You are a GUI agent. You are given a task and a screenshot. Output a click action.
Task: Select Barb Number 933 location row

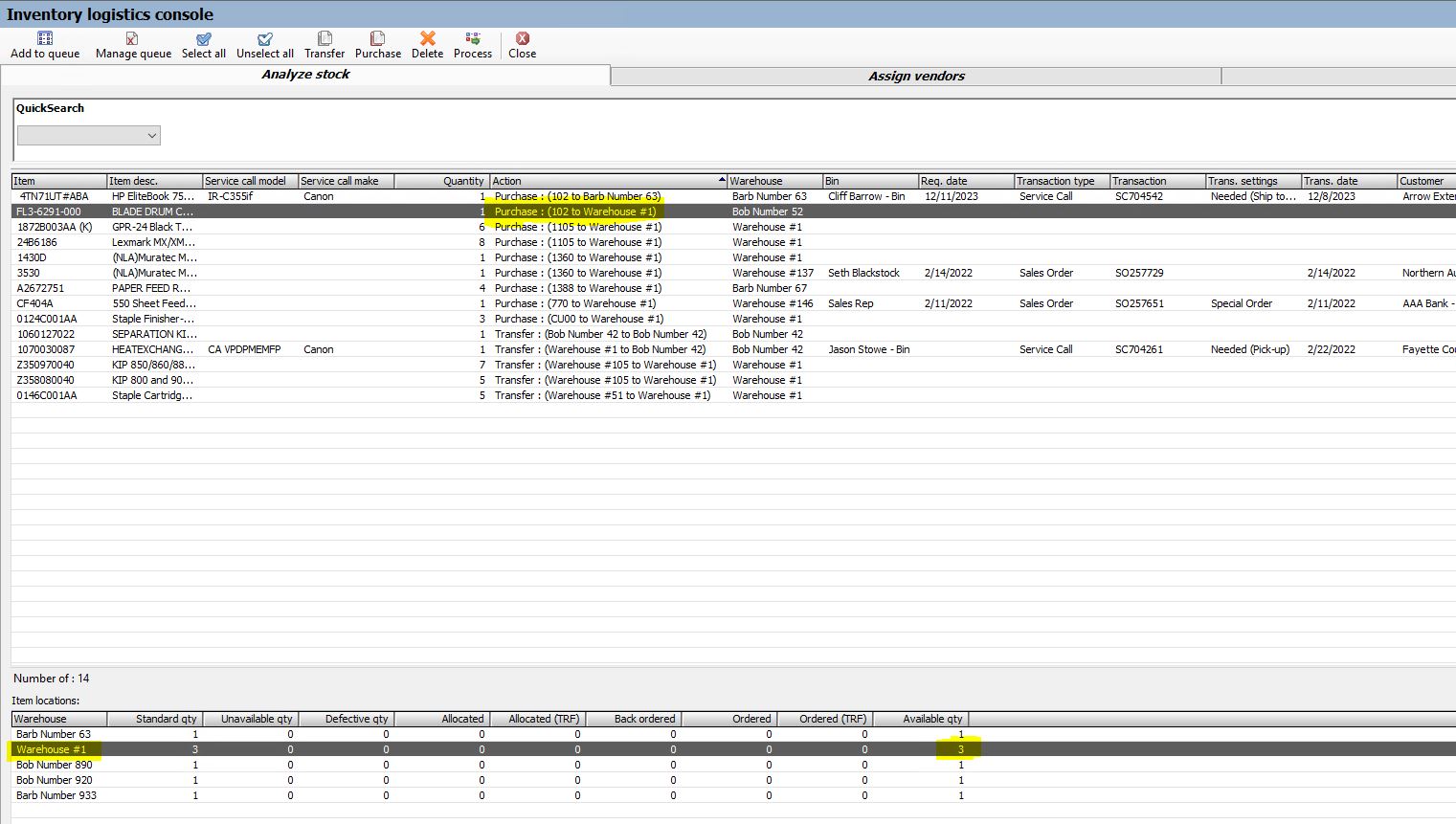(733, 795)
